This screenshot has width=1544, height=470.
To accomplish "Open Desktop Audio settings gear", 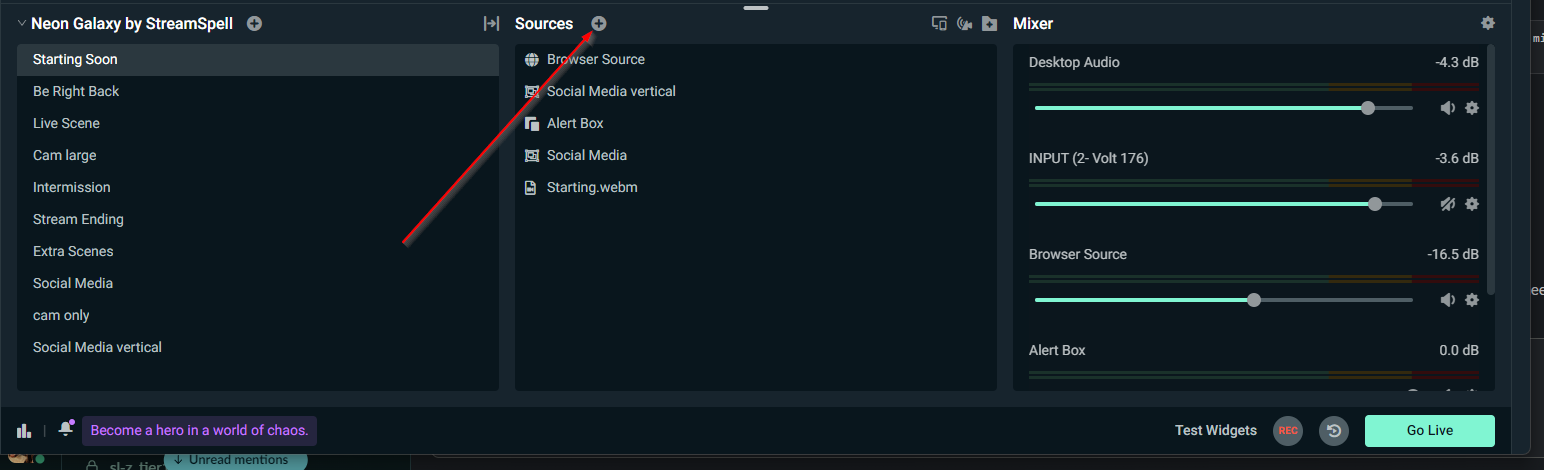I will 1472,108.
